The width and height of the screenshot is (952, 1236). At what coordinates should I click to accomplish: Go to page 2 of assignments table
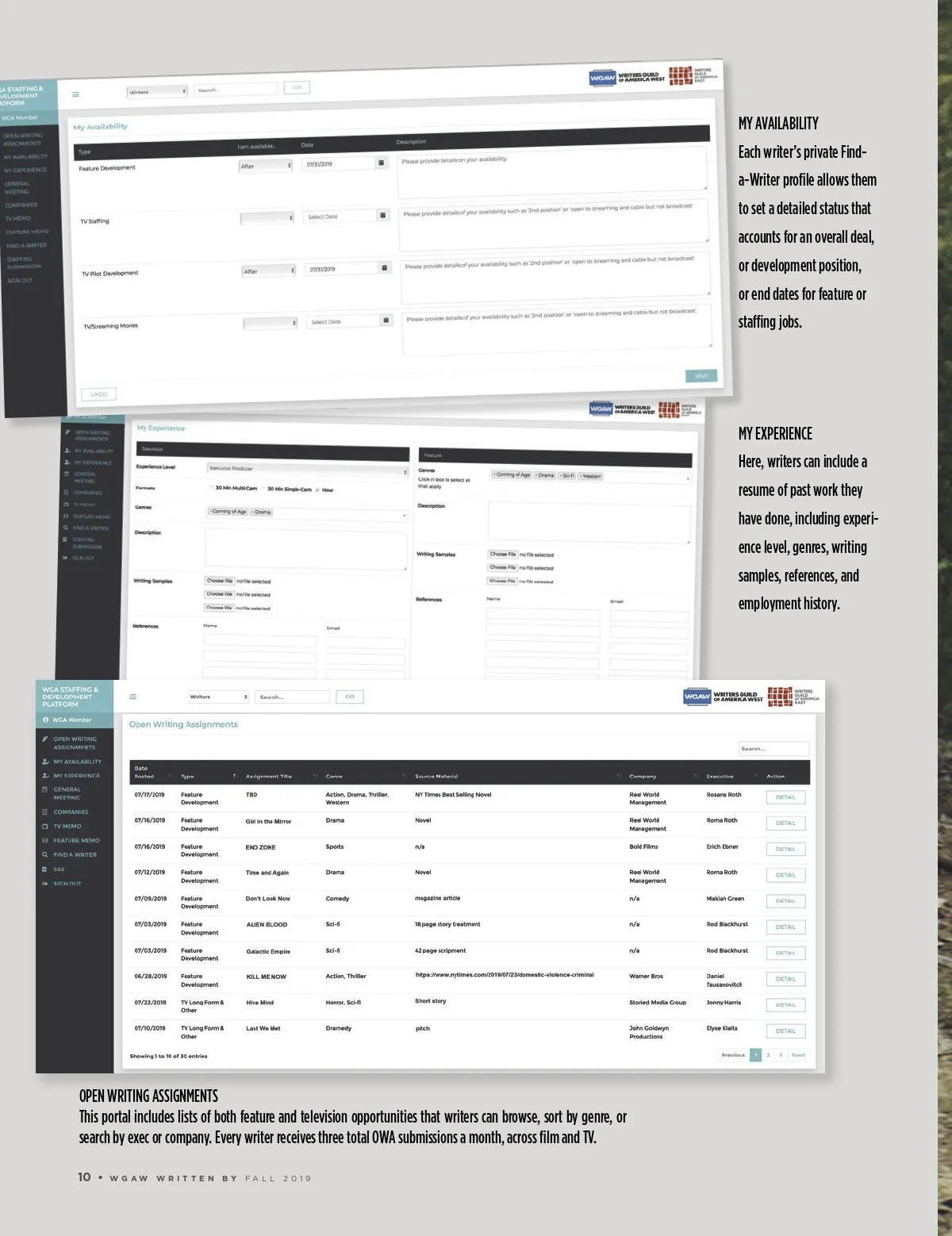click(x=768, y=1054)
